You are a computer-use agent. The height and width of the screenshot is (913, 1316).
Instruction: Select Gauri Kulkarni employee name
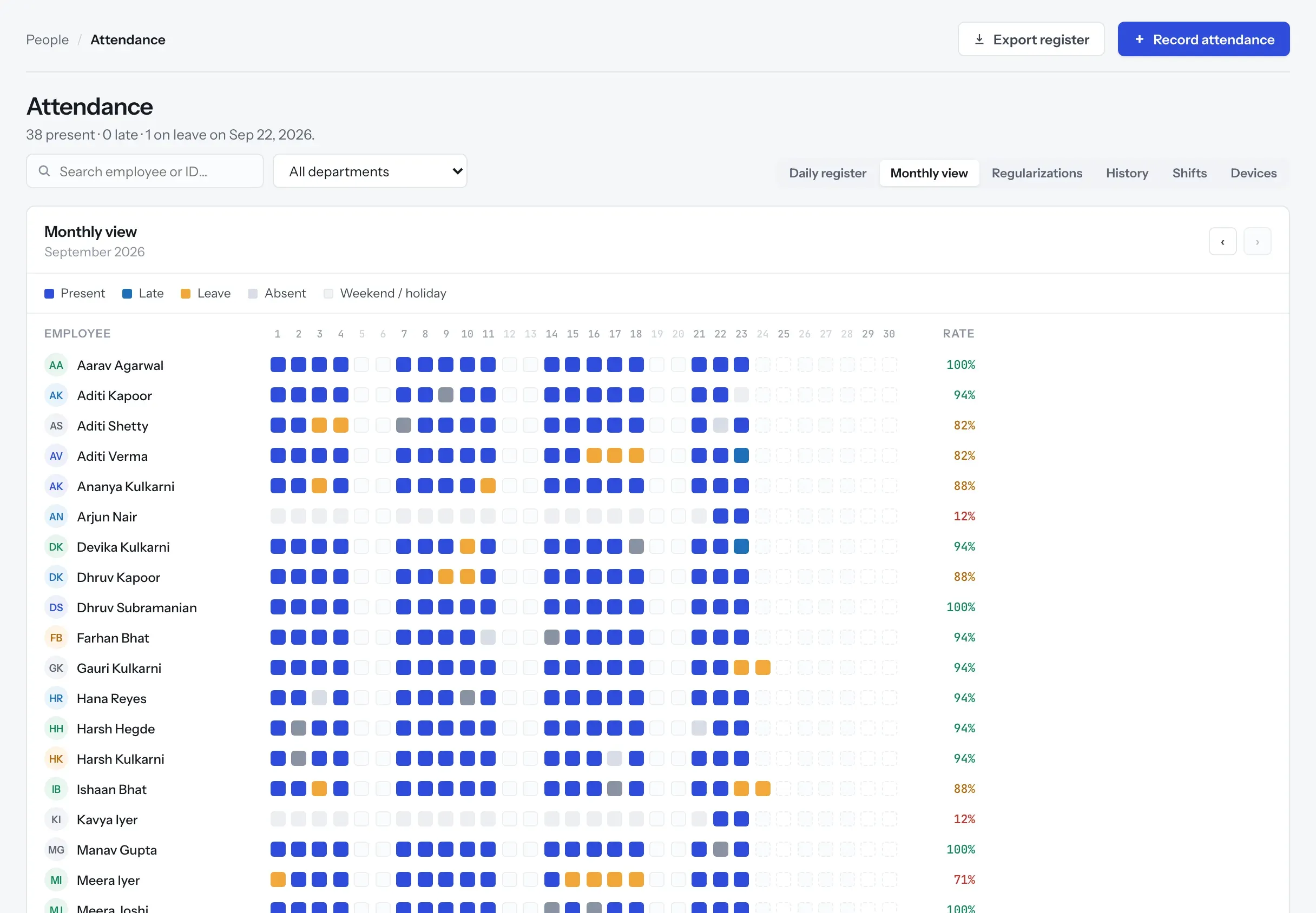tap(119, 669)
